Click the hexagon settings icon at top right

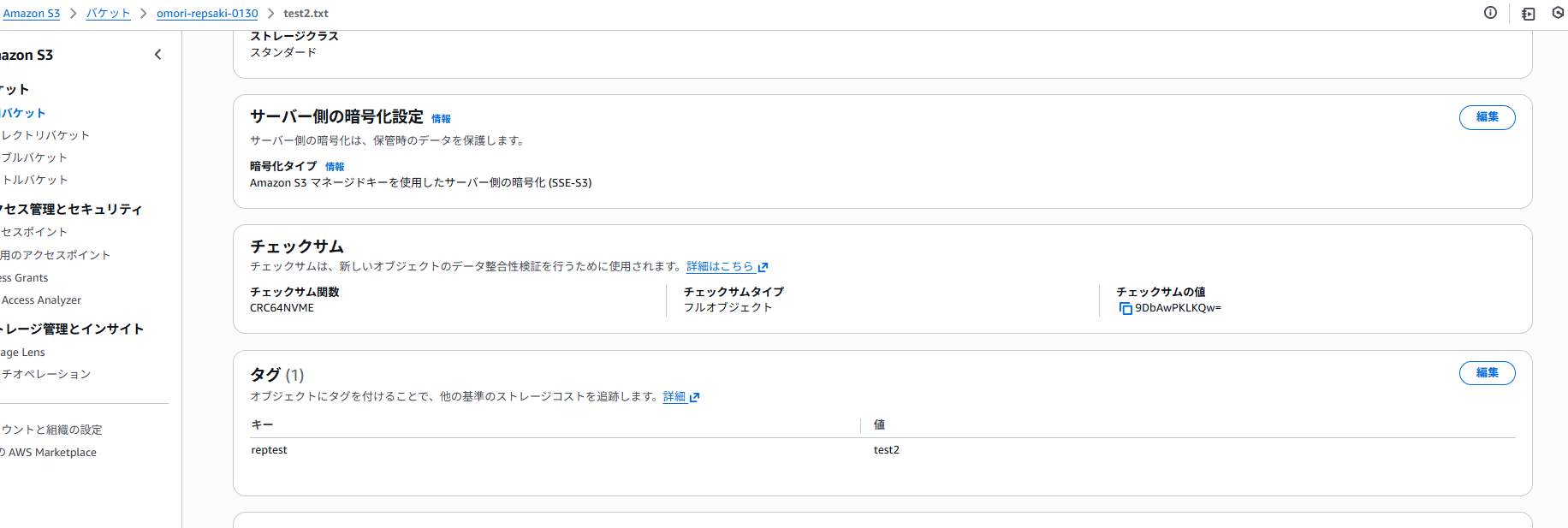(x=1559, y=13)
